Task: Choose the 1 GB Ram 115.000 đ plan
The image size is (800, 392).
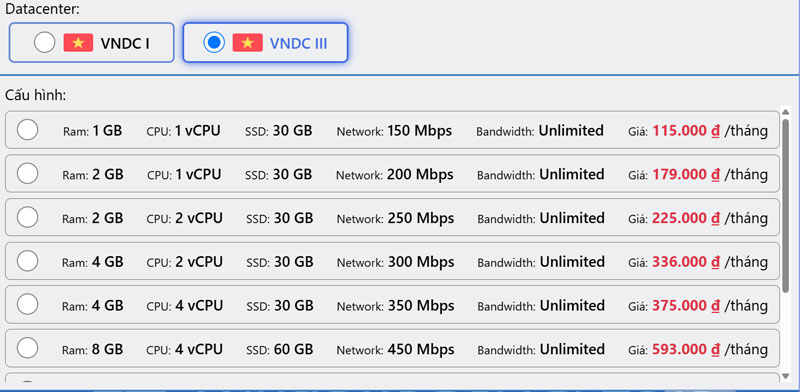Action: [x=27, y=130]
